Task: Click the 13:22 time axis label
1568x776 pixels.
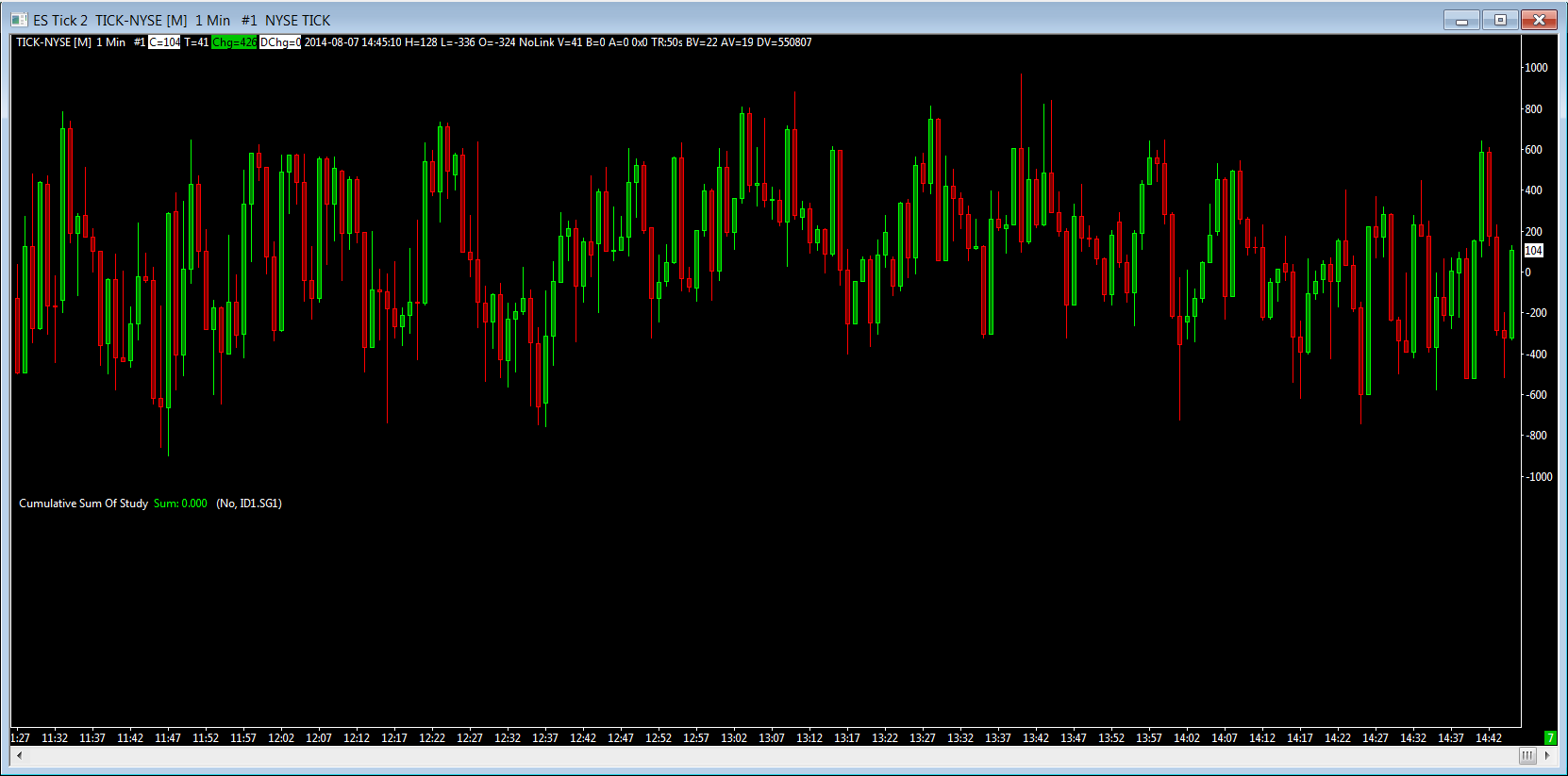Action: (x=885, y=738)
